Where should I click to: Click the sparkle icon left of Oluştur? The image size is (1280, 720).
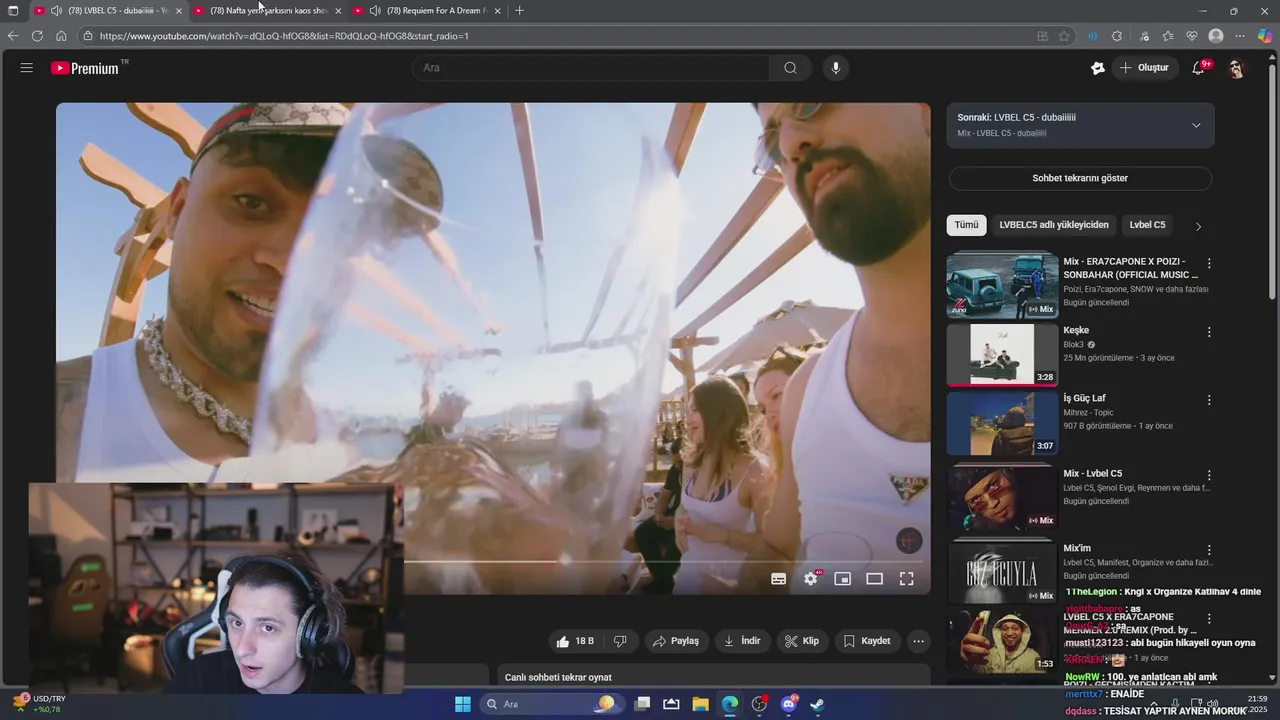pyautogui.click(x=1098, y=68)
